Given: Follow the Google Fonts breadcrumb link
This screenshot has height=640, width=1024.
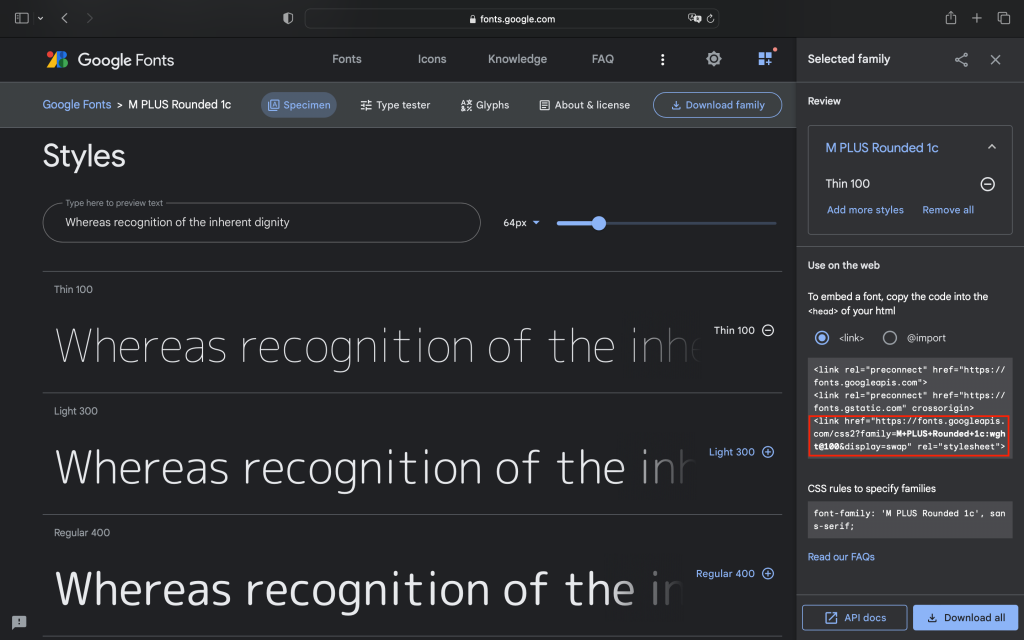Looking at the screenshot, I should pyautogui.click(x=76, y=104).
